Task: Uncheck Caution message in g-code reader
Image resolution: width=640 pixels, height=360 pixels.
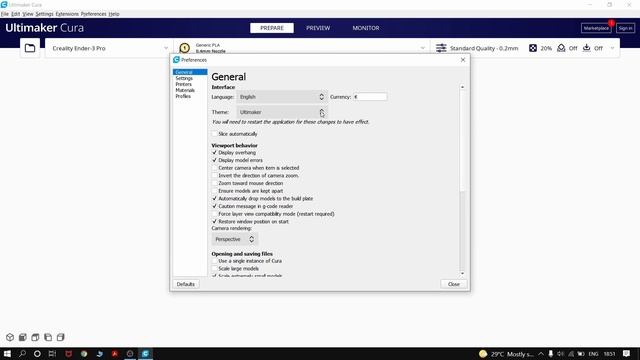Action: pyautogui.click(x=214, y=206)
